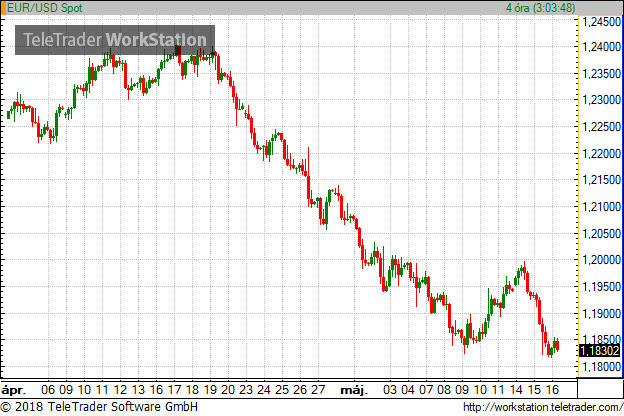
Task: Click the 1,21000 price axis label
Action: (x=601, y=207)
